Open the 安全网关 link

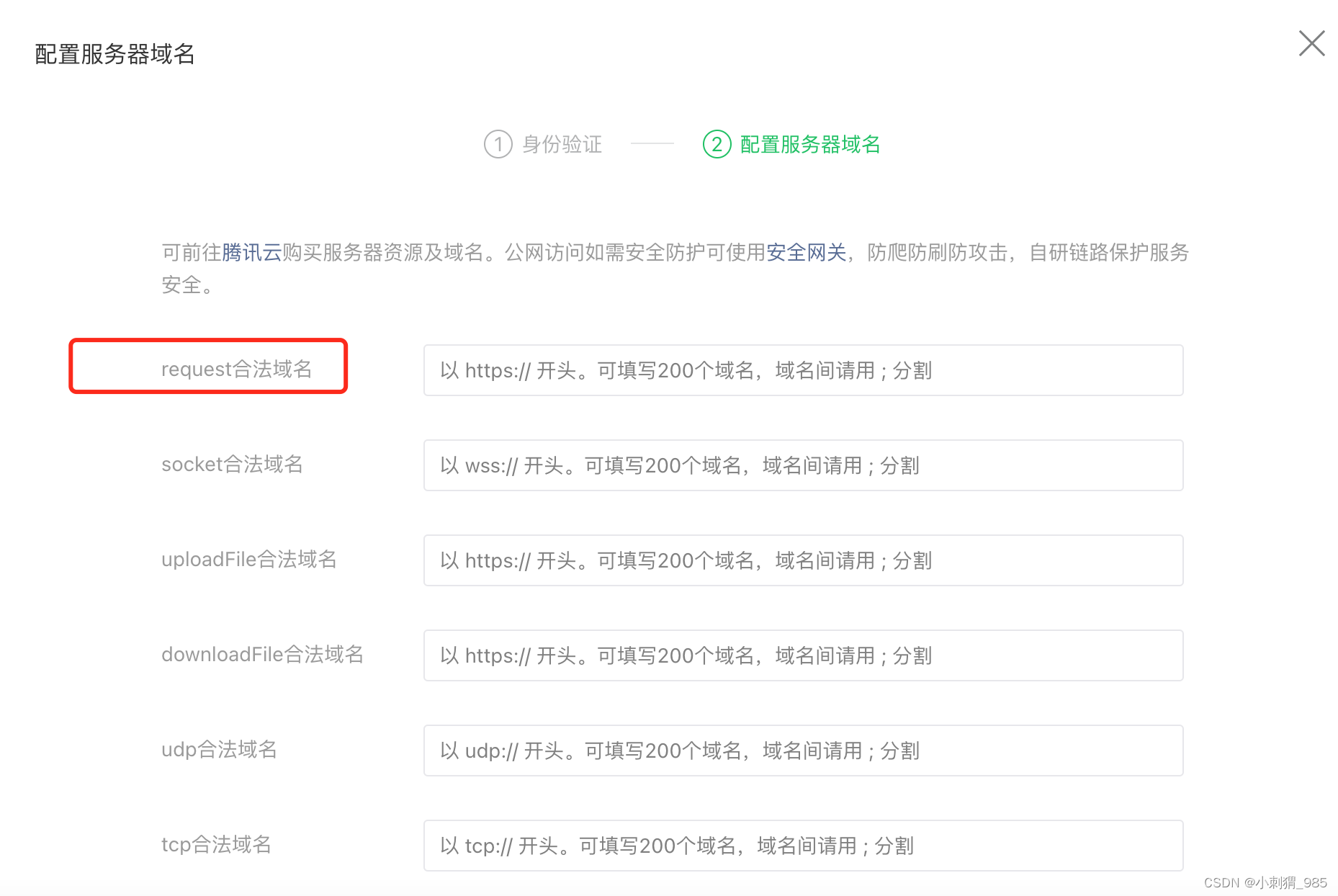806,253
